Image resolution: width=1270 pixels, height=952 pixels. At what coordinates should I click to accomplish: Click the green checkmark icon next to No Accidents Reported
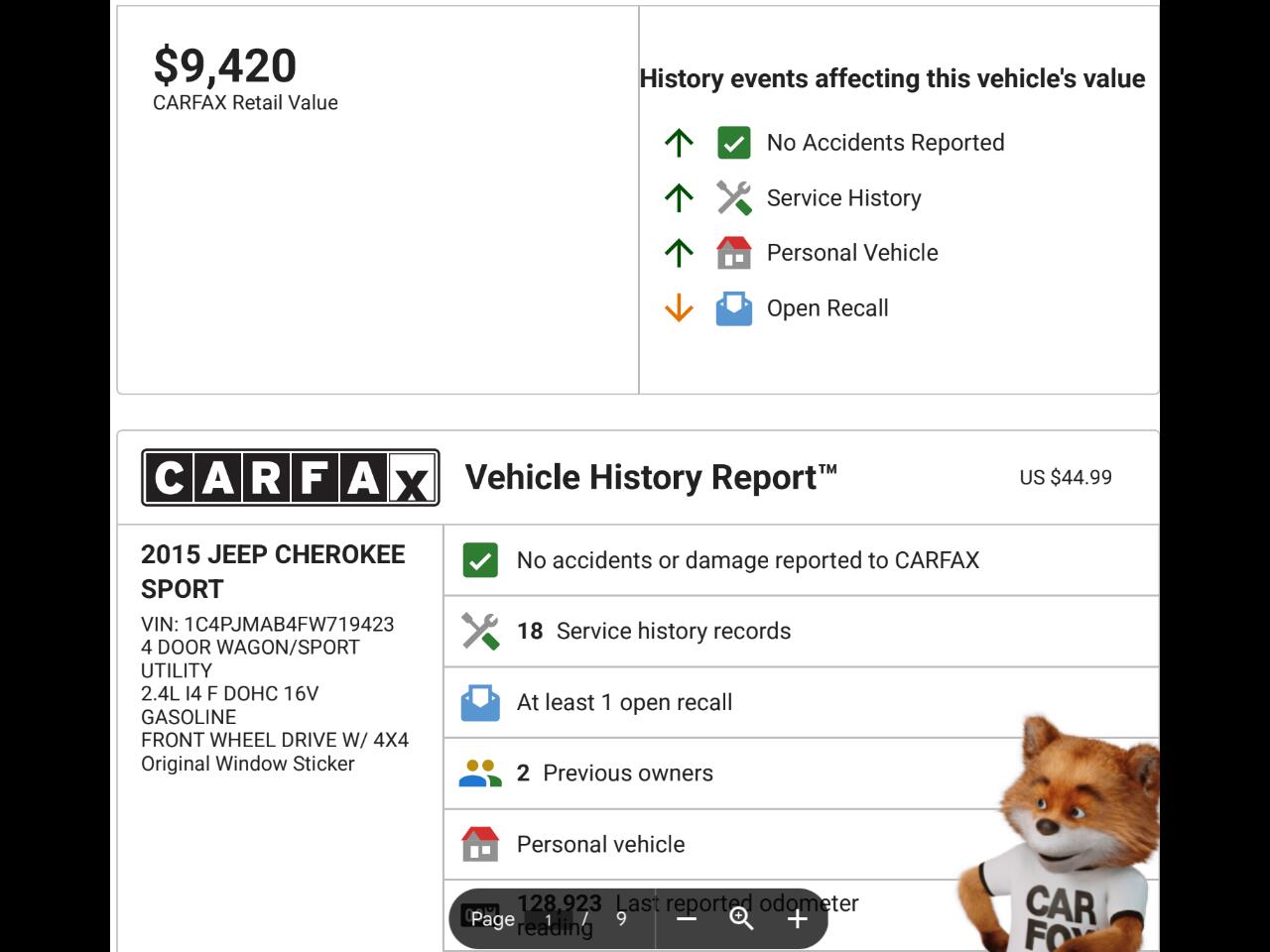[x=734, y=143]
